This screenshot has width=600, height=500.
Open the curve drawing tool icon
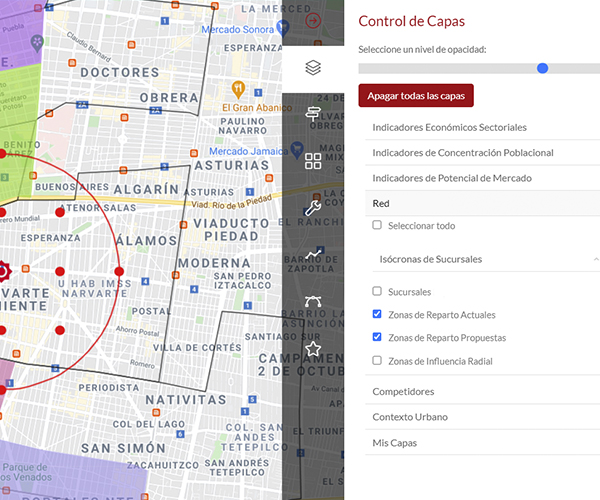pos(313,302)
